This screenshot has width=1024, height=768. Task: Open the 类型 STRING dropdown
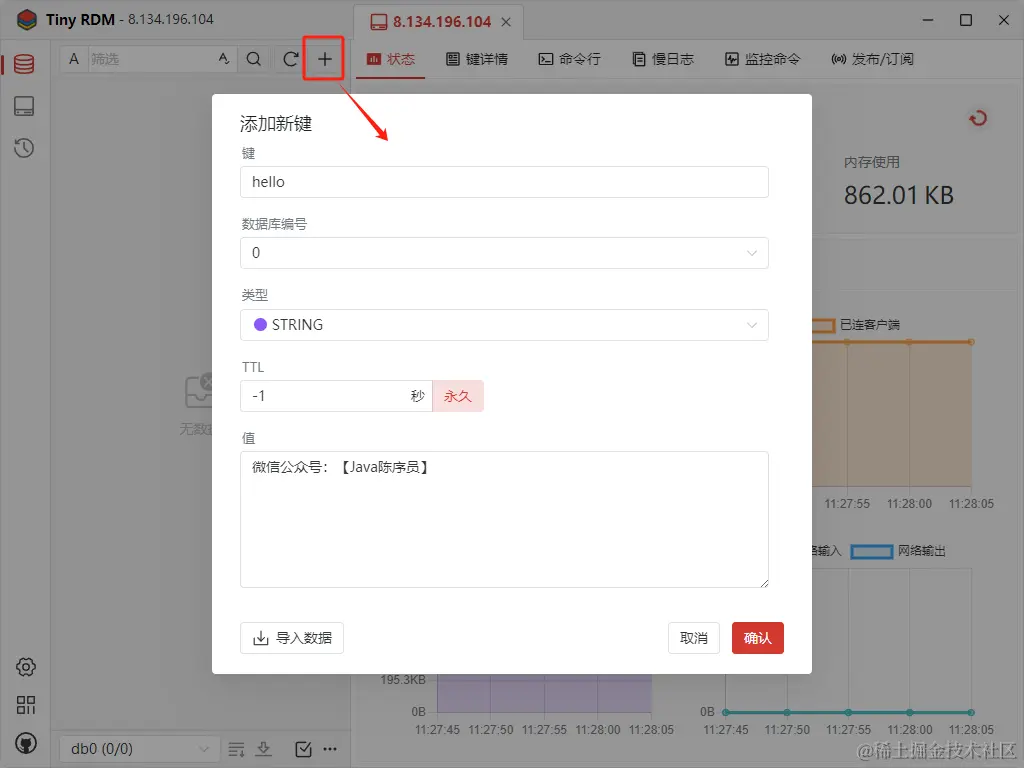tap(504, 325)
